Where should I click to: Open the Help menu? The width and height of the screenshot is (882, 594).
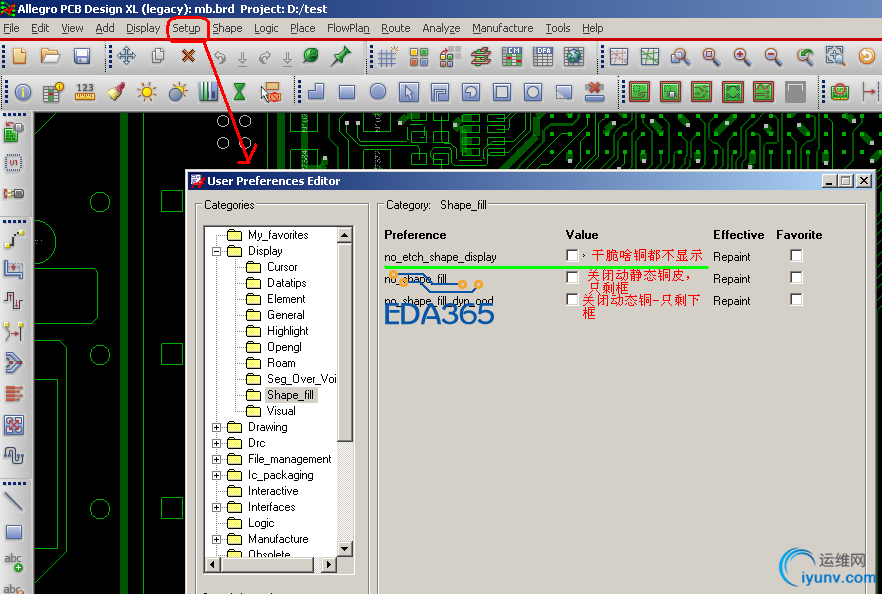(592, 28)
